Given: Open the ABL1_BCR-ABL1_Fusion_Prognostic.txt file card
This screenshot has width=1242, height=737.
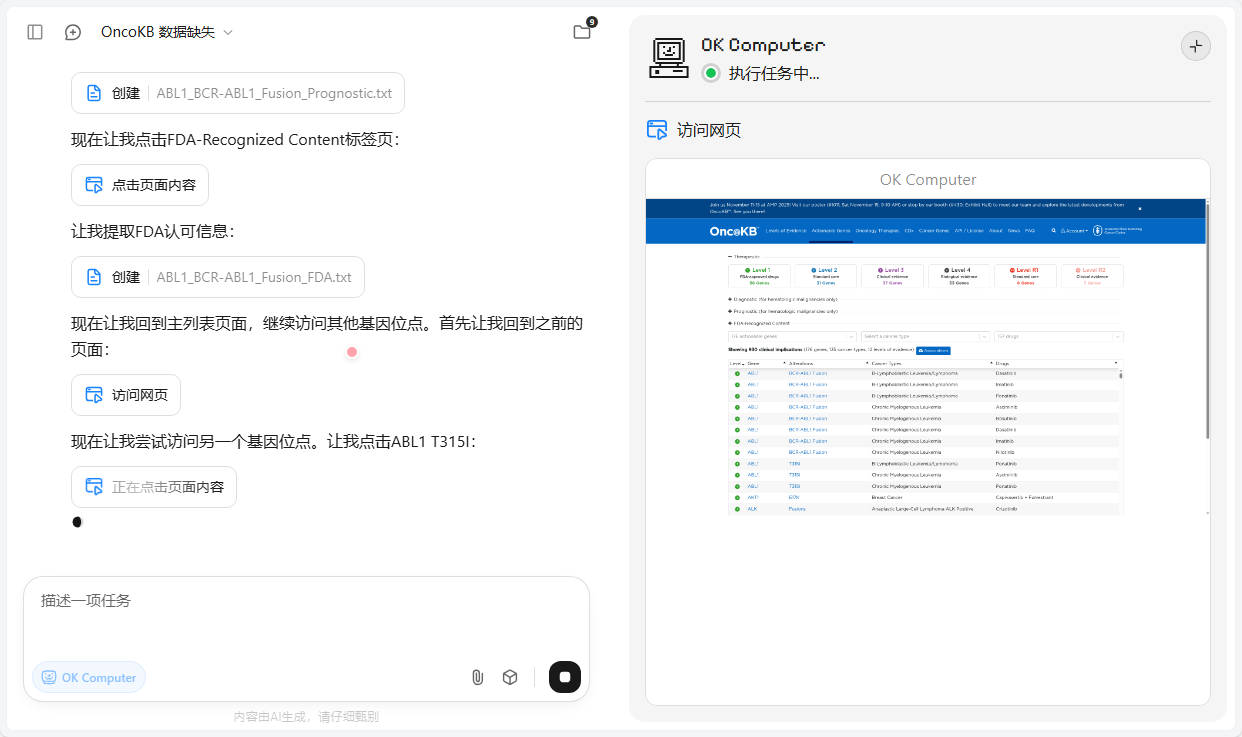Looking at the screenshot, I should pos(238,93).
